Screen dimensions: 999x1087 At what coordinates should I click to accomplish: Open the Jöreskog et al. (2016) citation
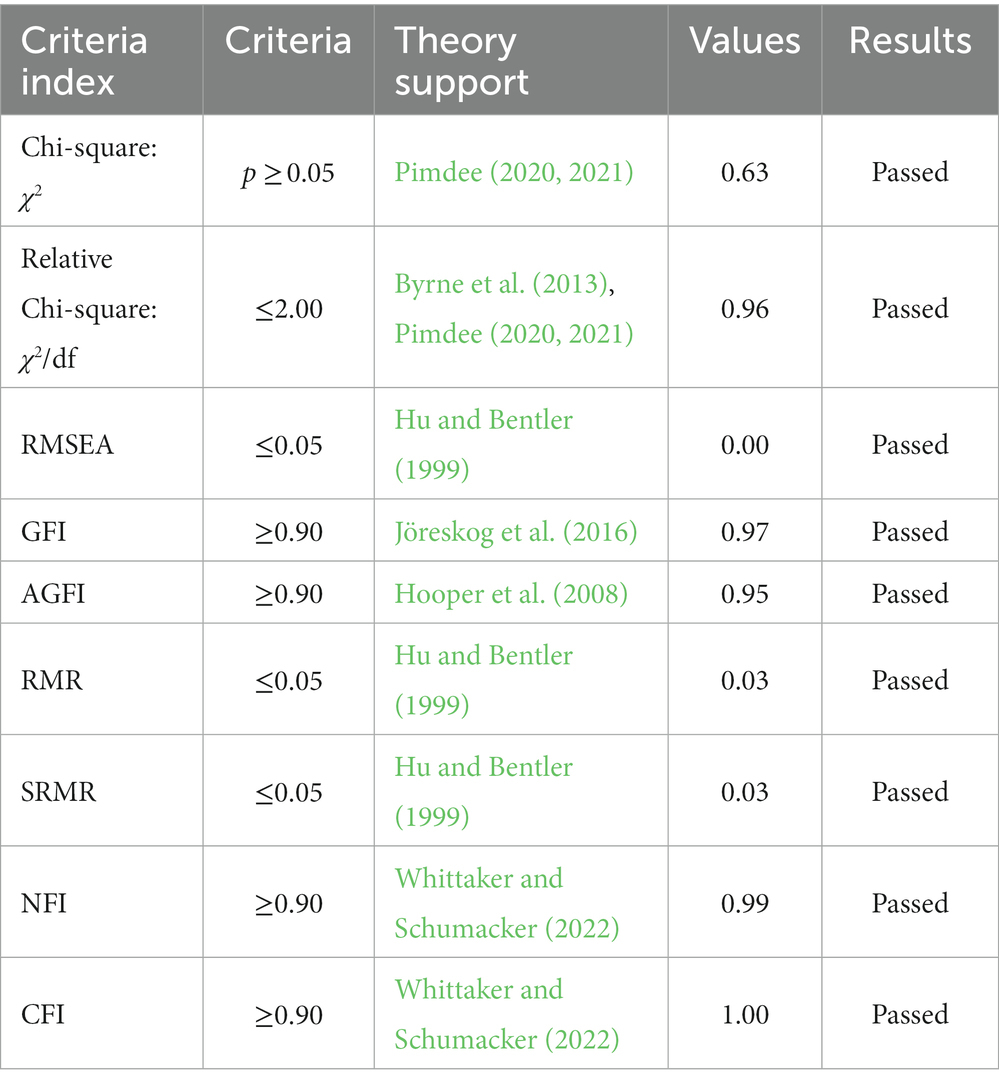[516, 532]
